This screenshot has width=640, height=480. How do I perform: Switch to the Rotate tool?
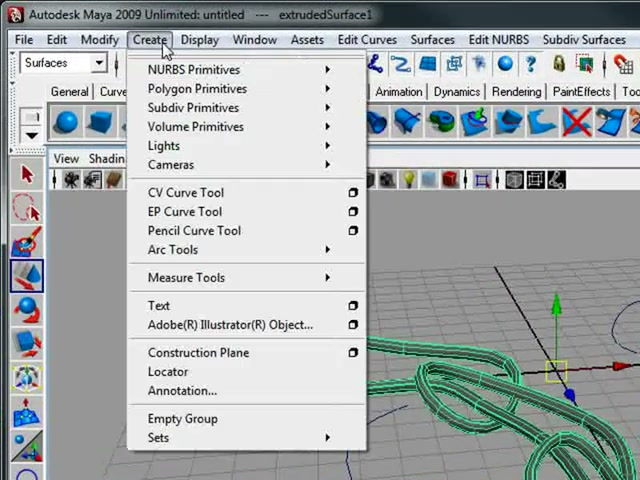point(27,309)
